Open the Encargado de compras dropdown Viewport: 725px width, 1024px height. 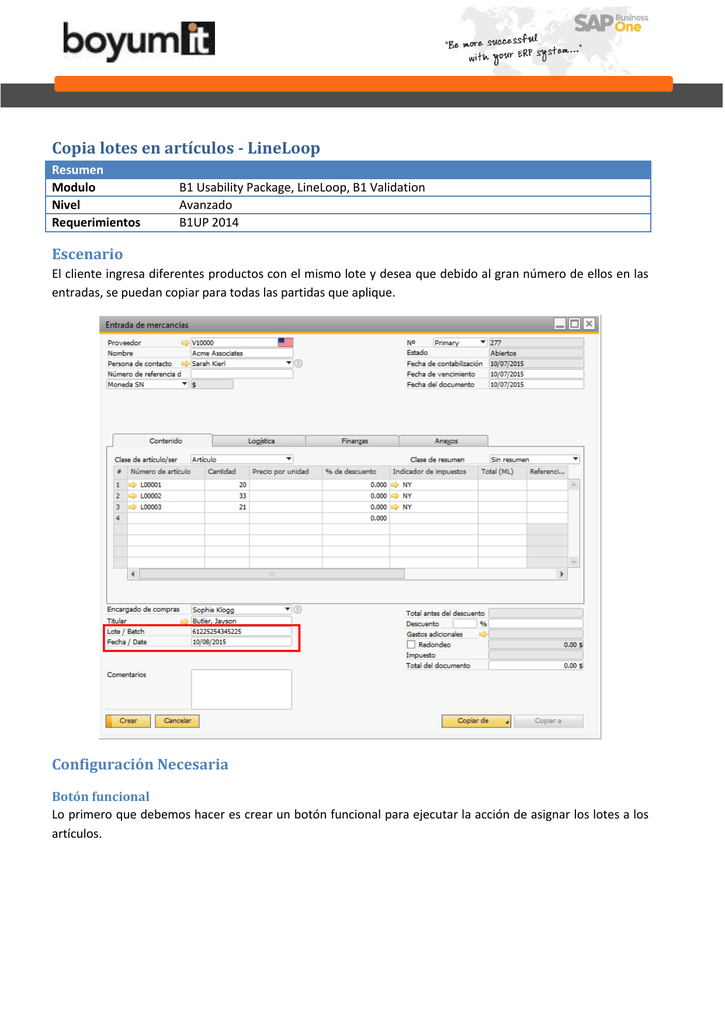pos(287,609)
